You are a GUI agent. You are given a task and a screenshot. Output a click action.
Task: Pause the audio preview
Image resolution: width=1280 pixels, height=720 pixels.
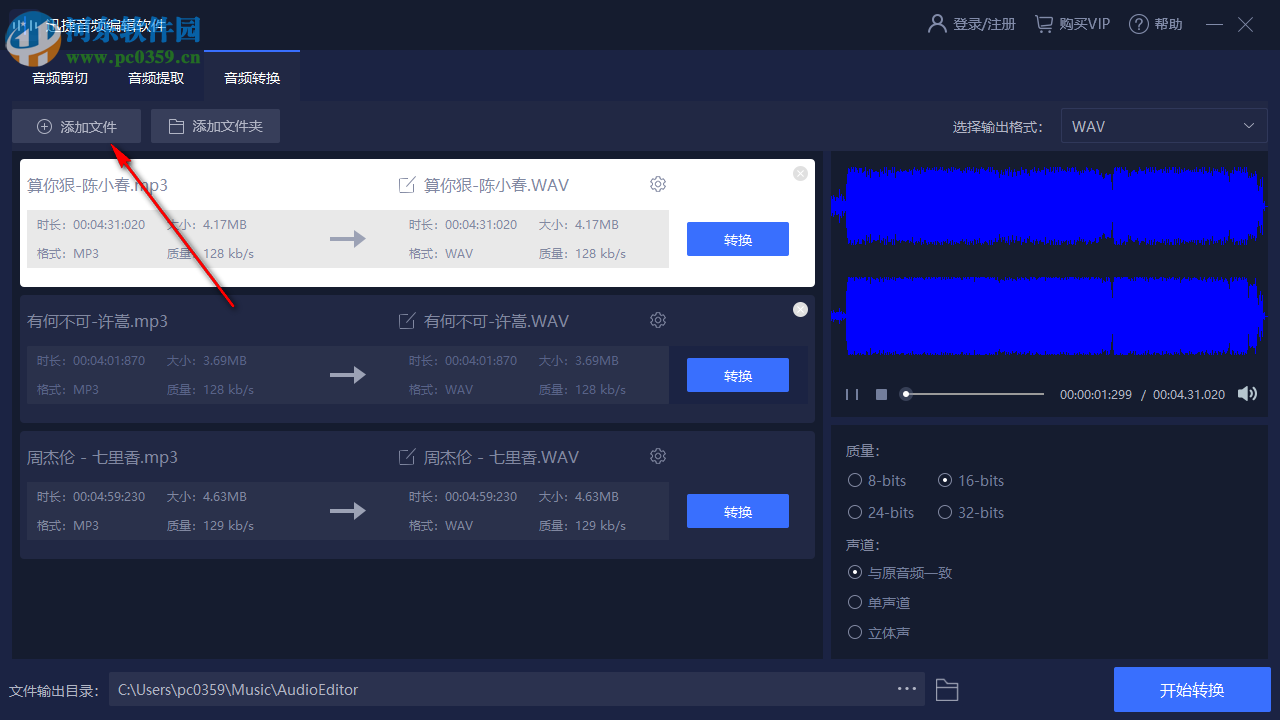tap(852, 394)
